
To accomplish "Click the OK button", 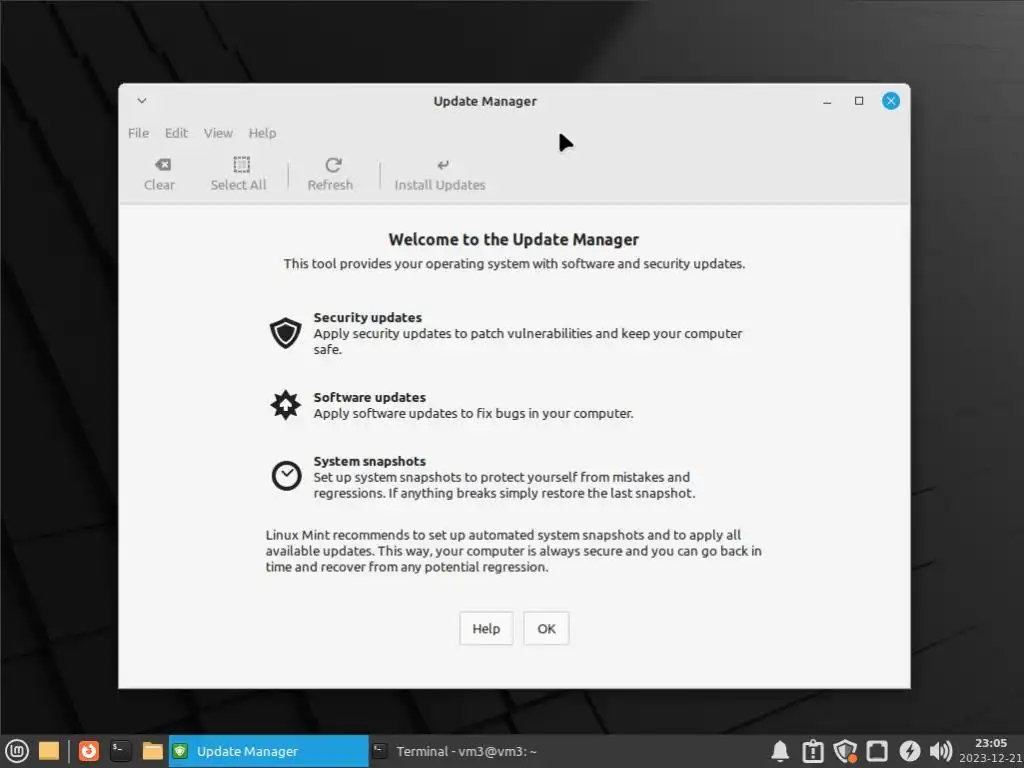I will click(x=546, y=628).
